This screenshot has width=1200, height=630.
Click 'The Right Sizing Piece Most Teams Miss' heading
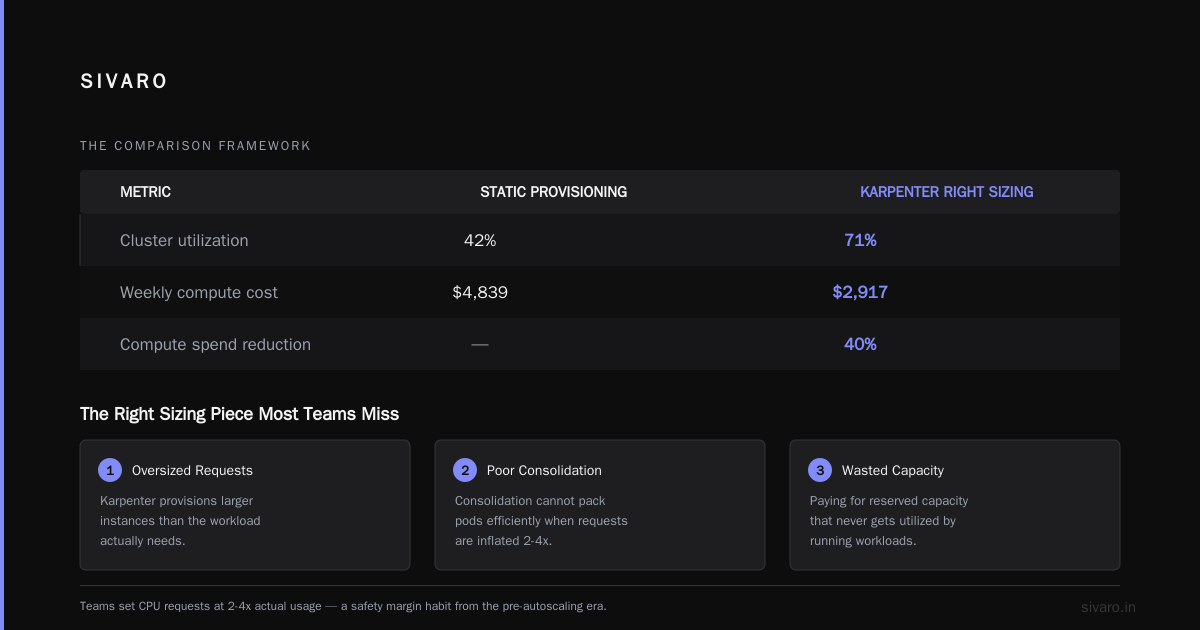(x=239, y=414)
